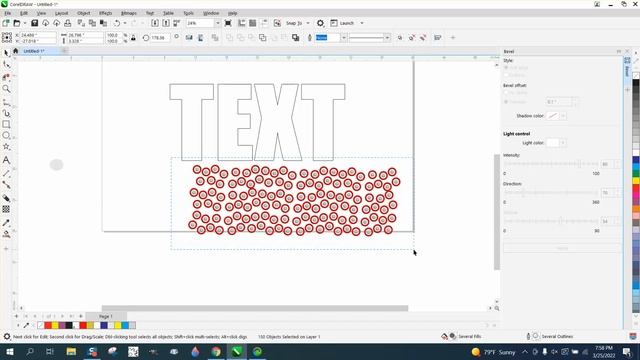Image resolution: width=640 pixels, height=360 pixels.
Task: Select the Text tool (A)
Action: [x=7, y=160]
